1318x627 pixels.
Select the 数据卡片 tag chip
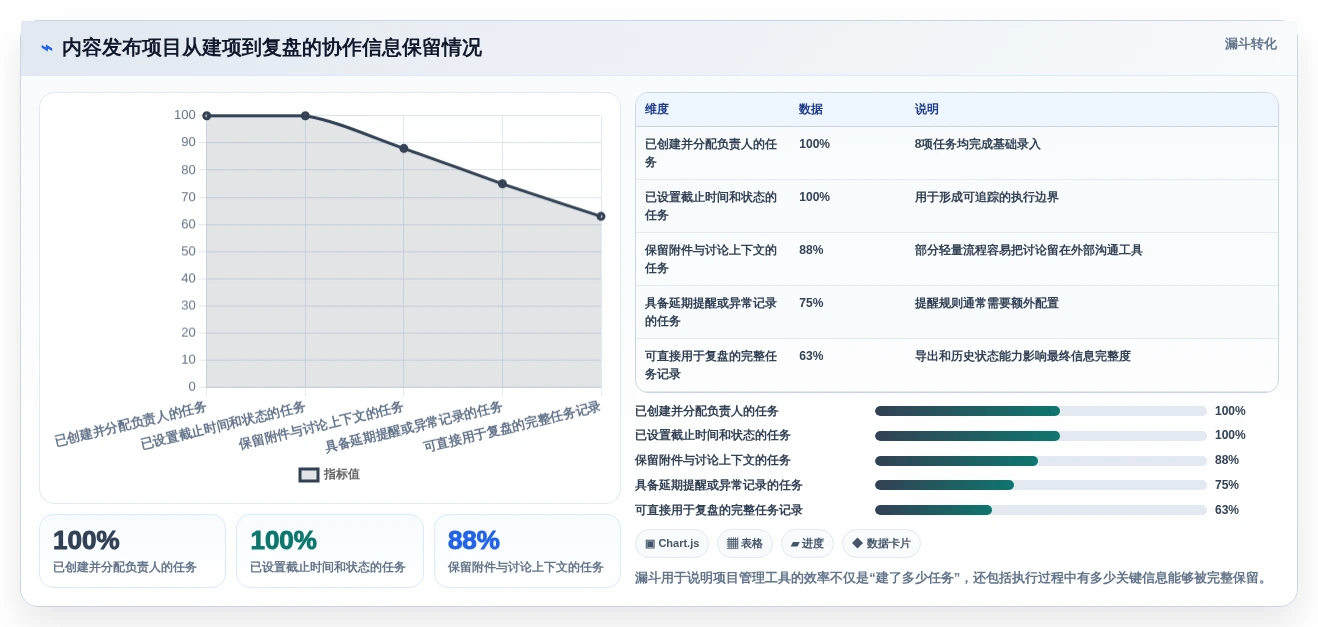click(x=881, y=544)
